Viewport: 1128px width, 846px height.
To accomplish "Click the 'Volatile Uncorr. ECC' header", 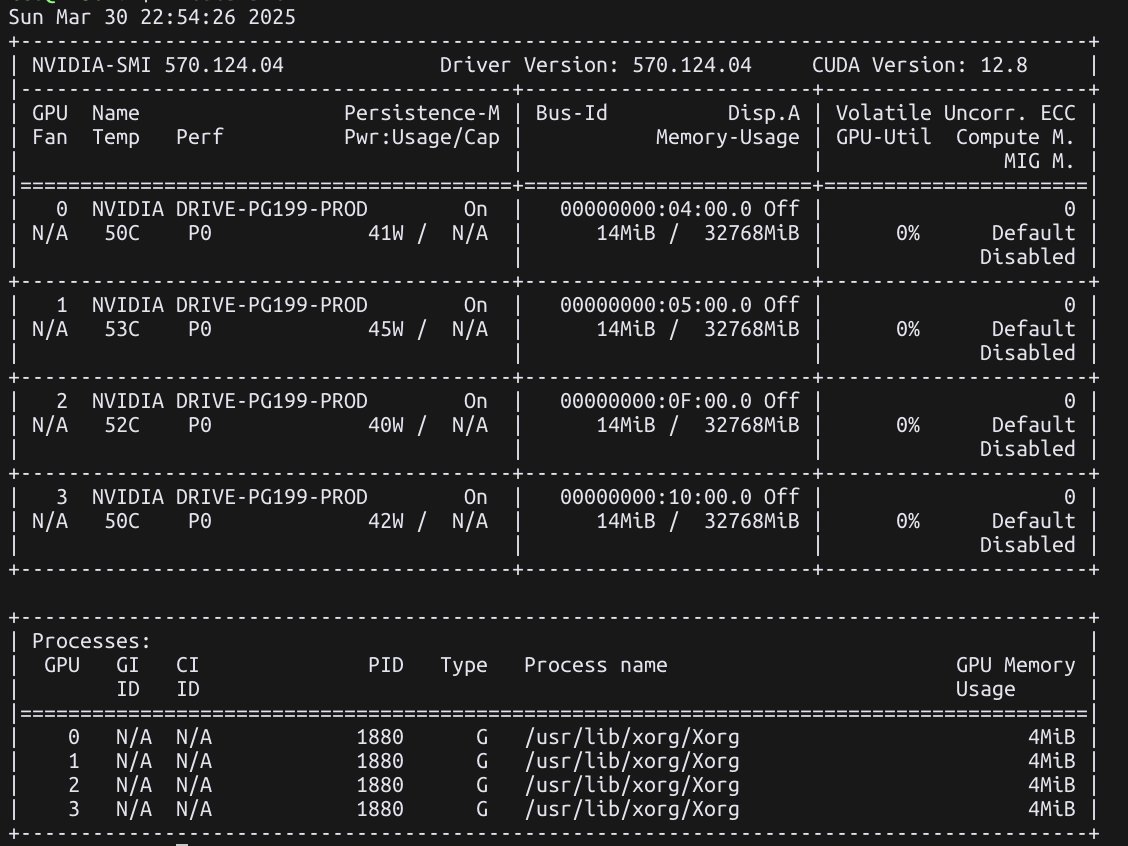I will click(955, 114).
